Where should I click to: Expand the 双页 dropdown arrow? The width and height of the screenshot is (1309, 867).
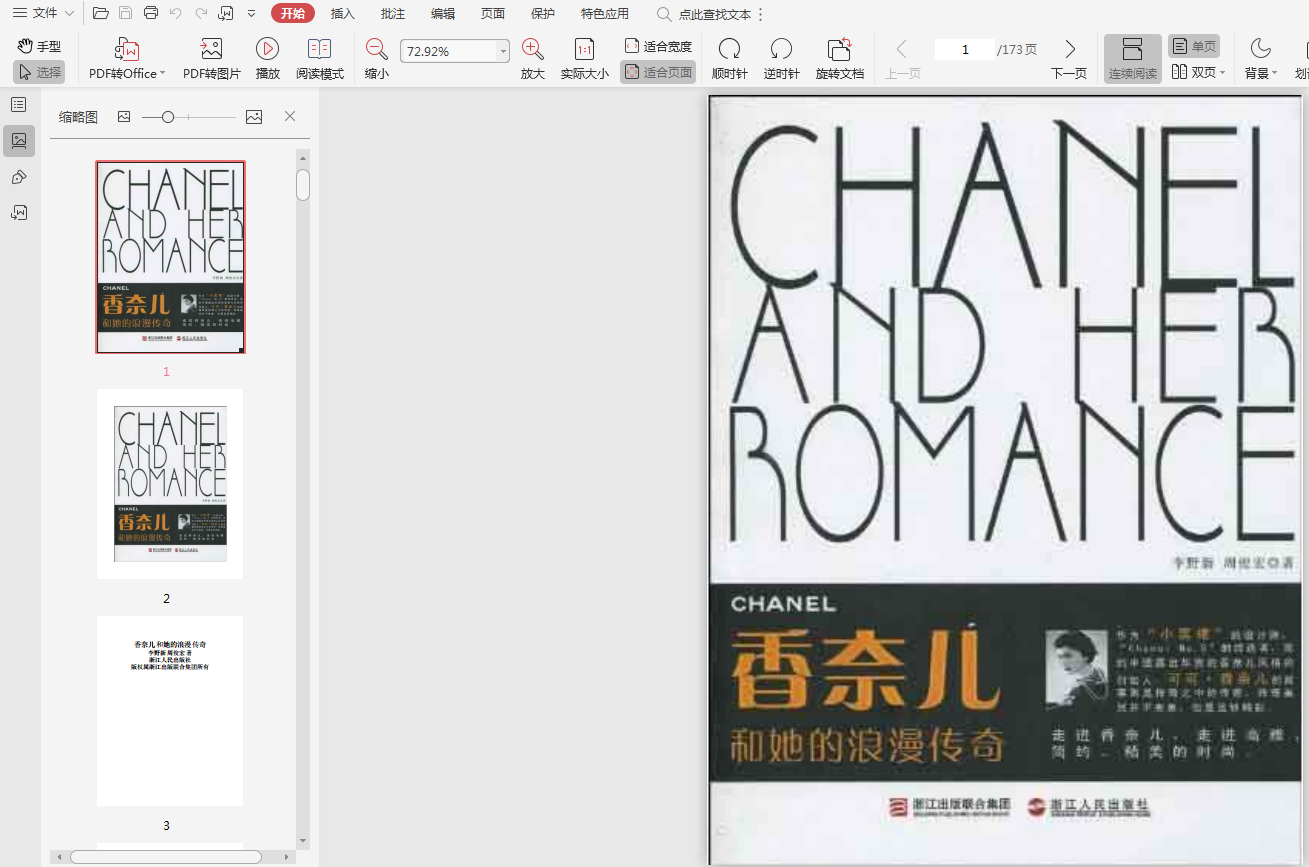1223,73
